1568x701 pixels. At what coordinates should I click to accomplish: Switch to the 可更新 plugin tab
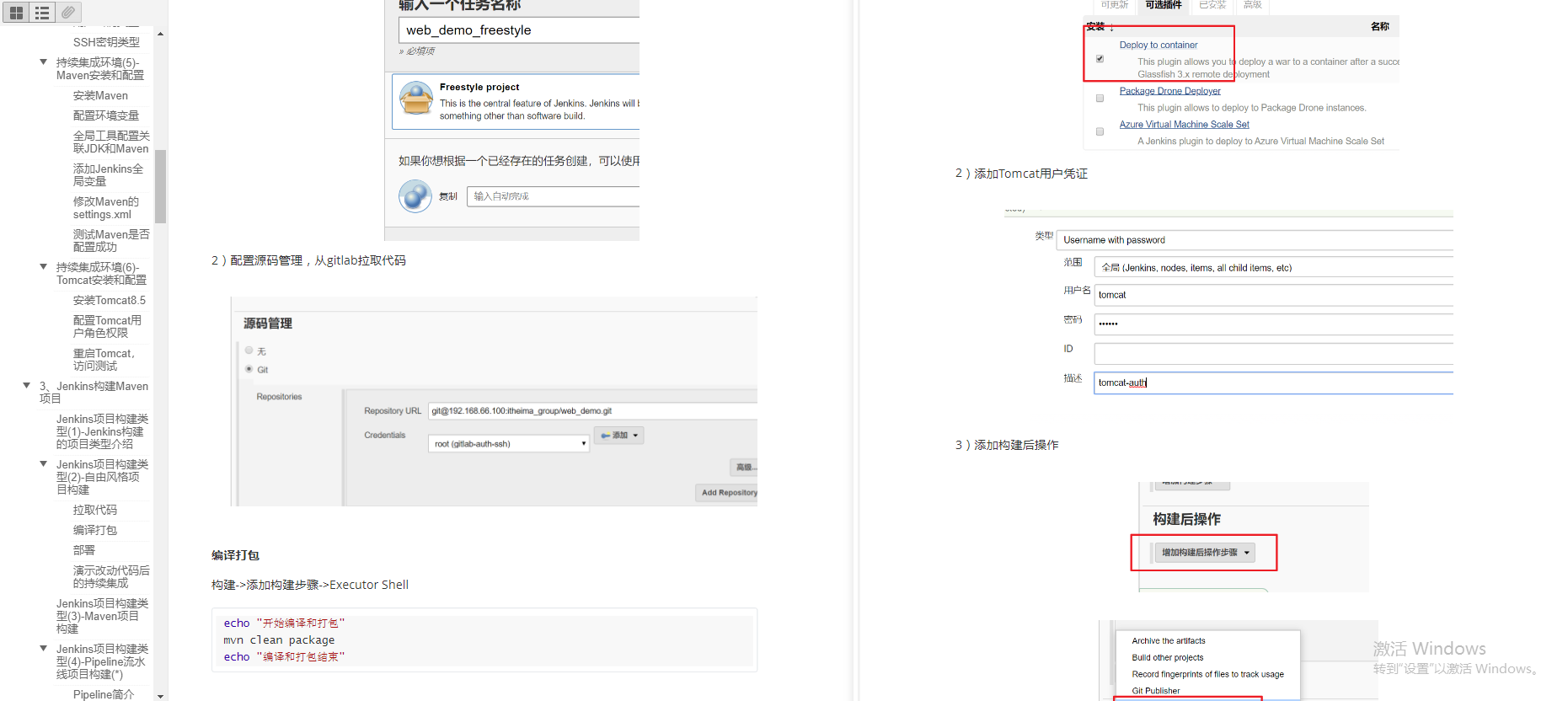click(x=1114, y=5)
